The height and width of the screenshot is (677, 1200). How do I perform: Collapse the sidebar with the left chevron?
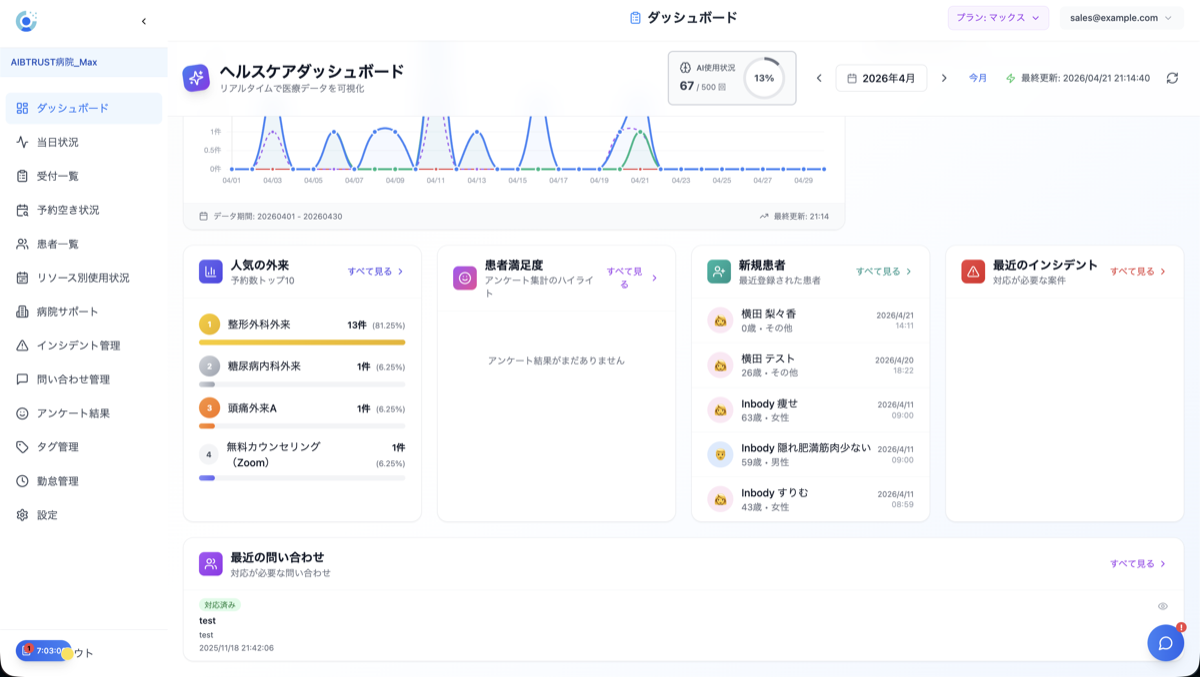[143, 20]
